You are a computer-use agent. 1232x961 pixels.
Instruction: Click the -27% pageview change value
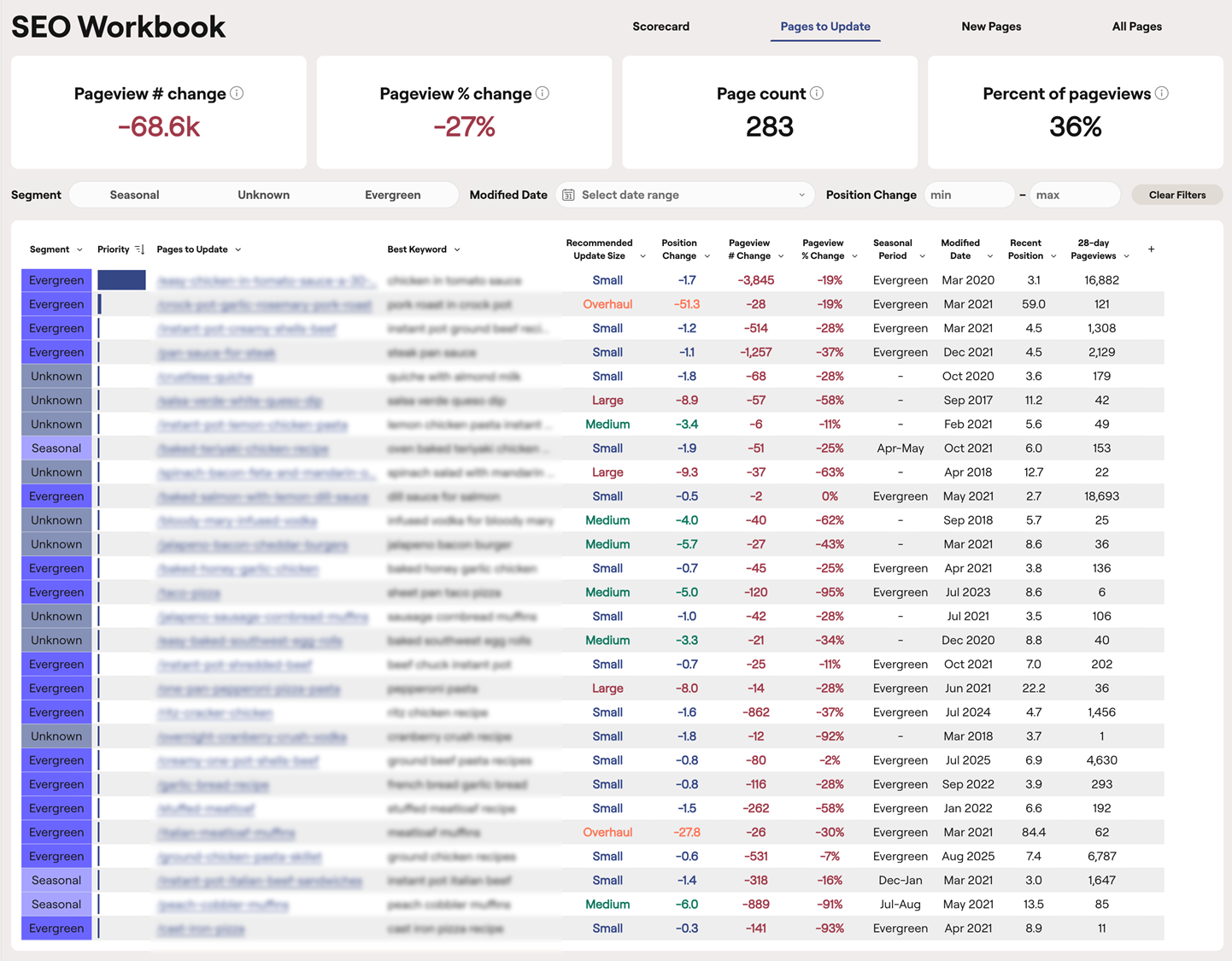(x=464, y=127)
